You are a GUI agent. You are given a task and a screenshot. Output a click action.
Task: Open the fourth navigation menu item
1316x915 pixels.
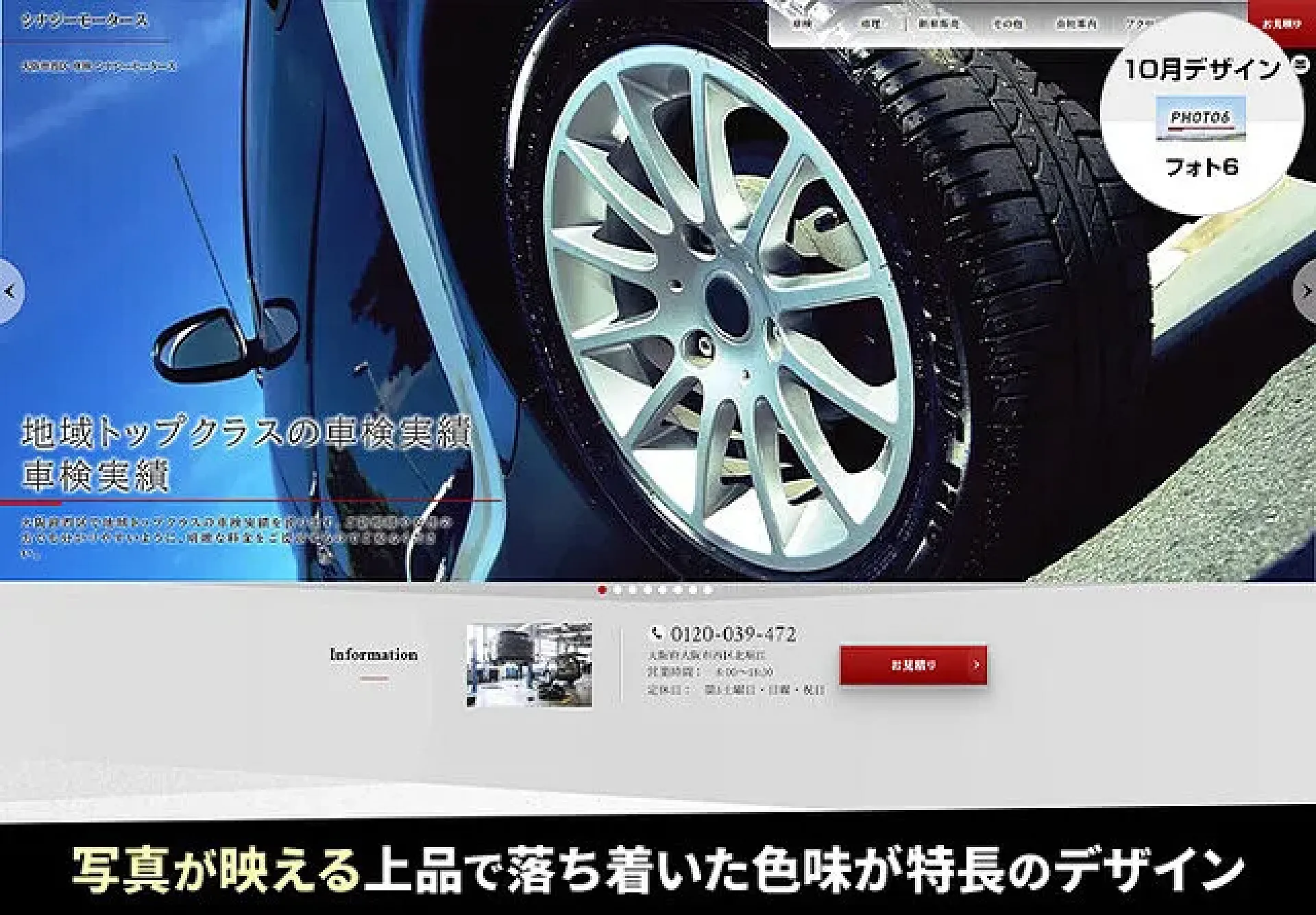point(1008,24)
